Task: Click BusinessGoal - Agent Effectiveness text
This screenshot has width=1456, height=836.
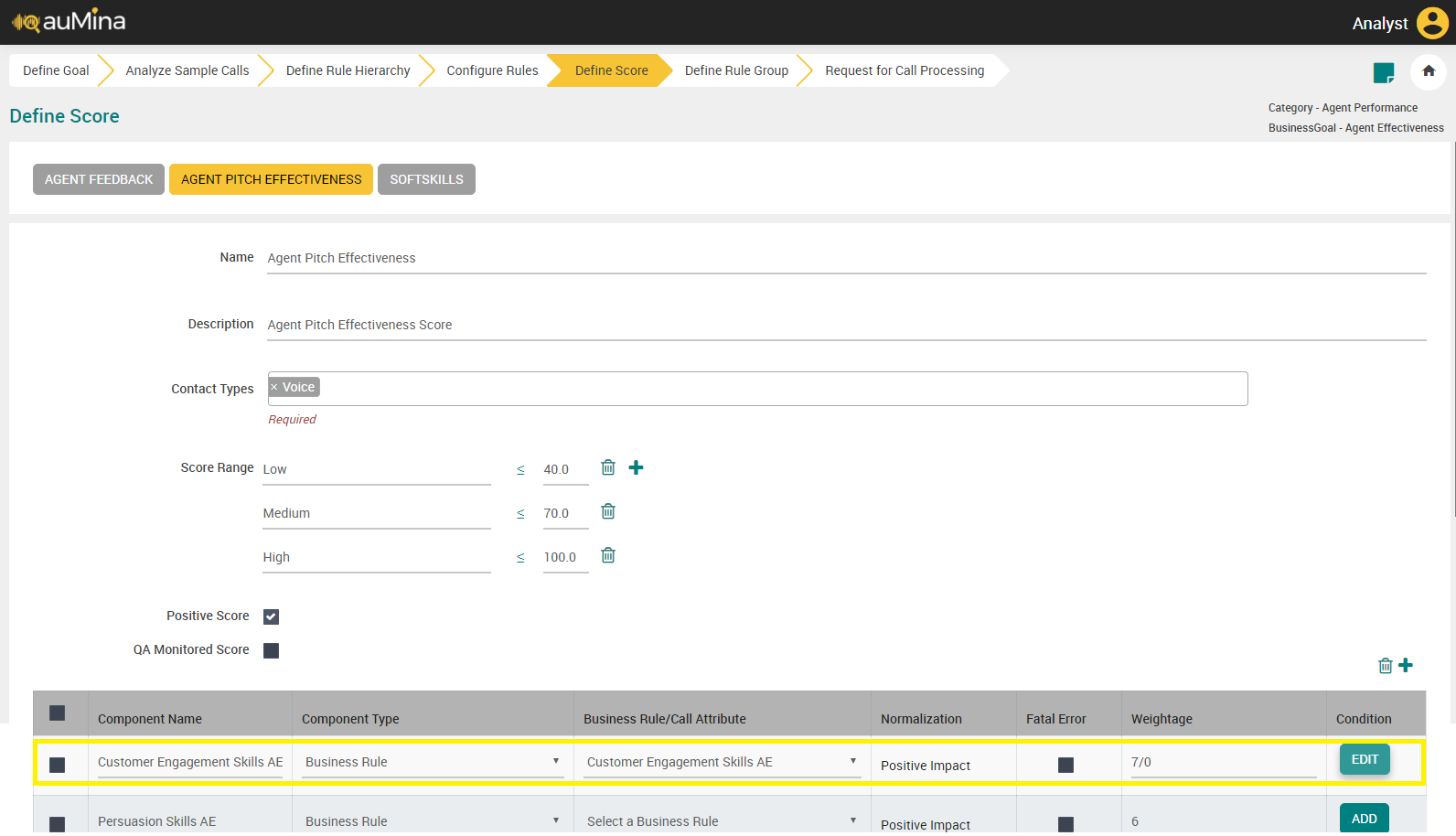Action: 1356,128
